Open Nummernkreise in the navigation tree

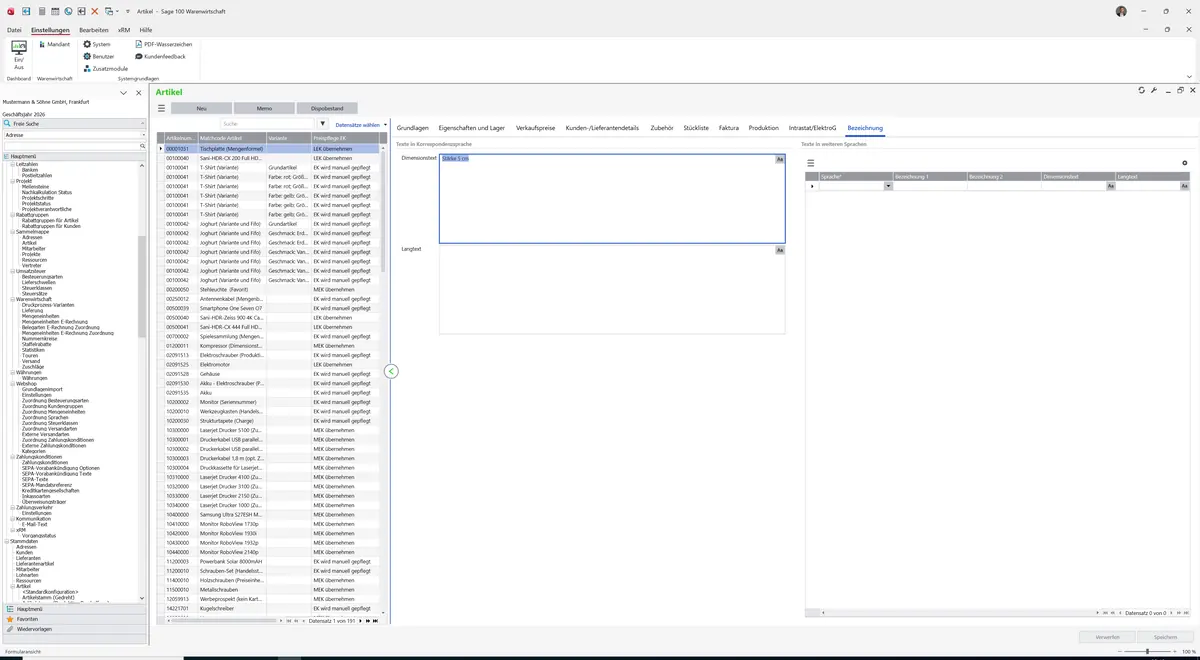pos(42,338)
